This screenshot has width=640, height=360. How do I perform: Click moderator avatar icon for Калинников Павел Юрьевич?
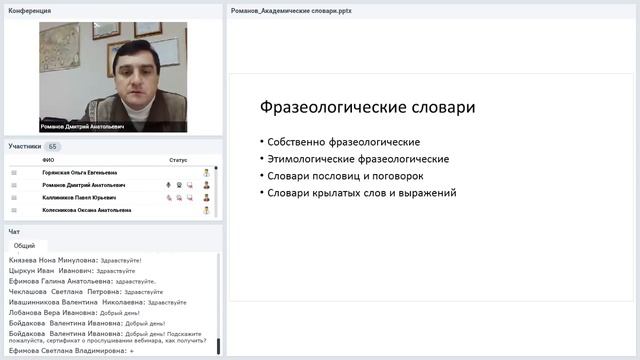pos(207,198)
